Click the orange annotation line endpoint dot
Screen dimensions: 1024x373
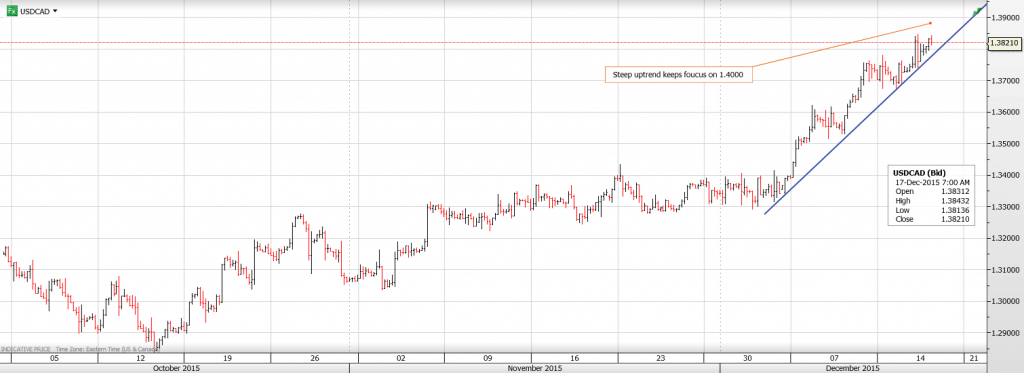click(x=931, y=23)
